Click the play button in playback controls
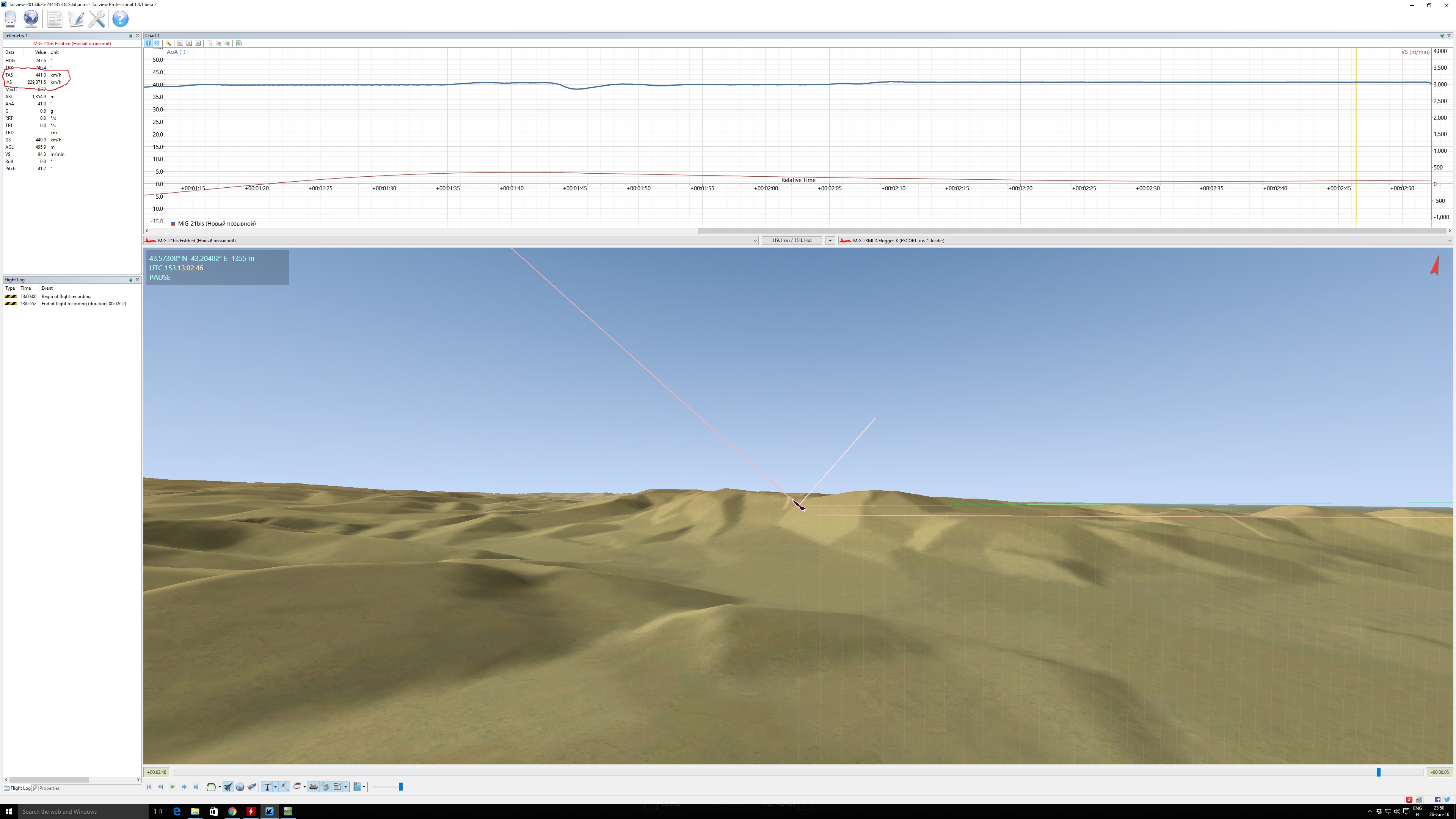The width and height of the screenshot is (1456, 819). [173, 787]
